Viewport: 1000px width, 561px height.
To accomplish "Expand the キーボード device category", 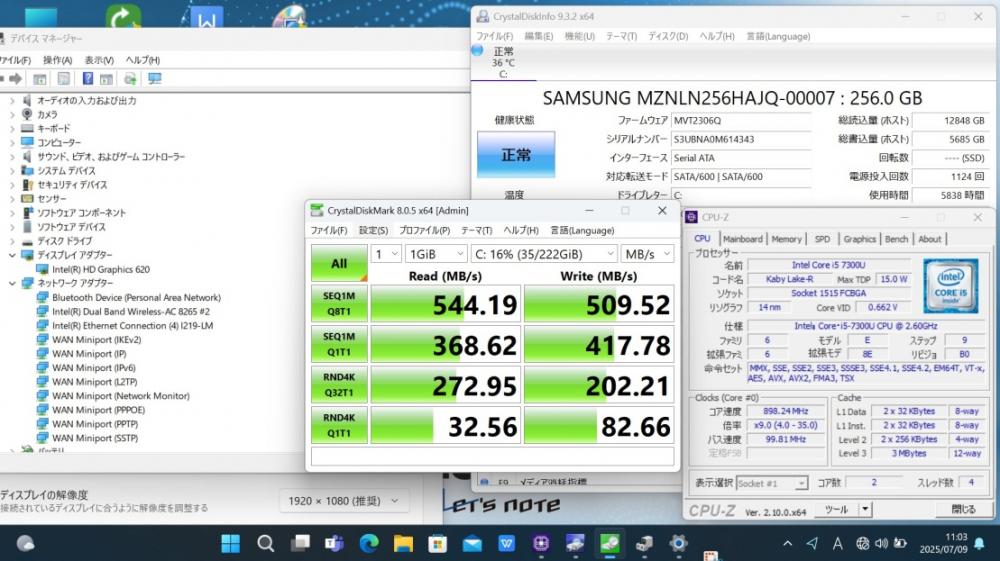I will [x=12, y=128].
